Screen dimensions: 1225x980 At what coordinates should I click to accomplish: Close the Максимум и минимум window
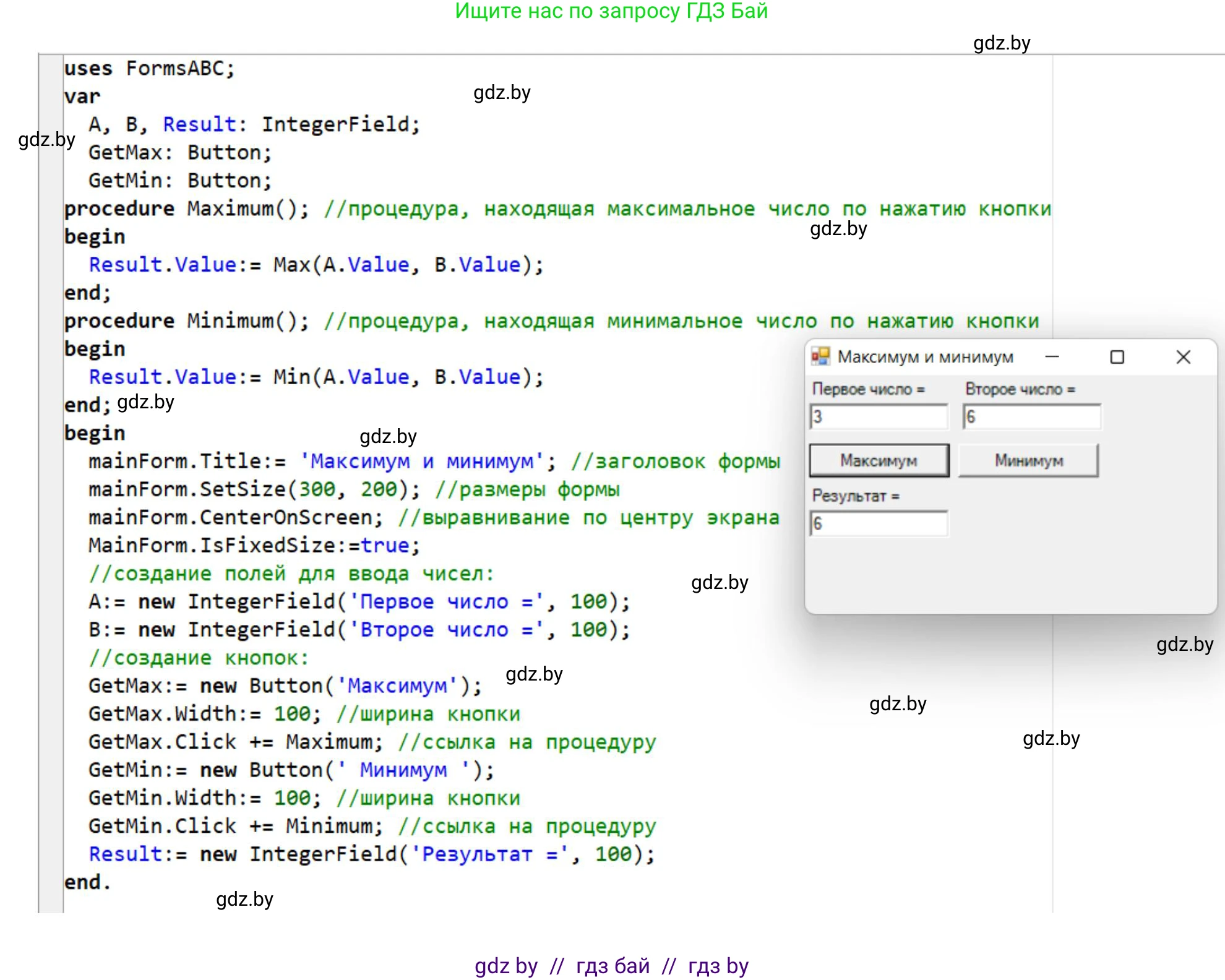coord(1183,357)
